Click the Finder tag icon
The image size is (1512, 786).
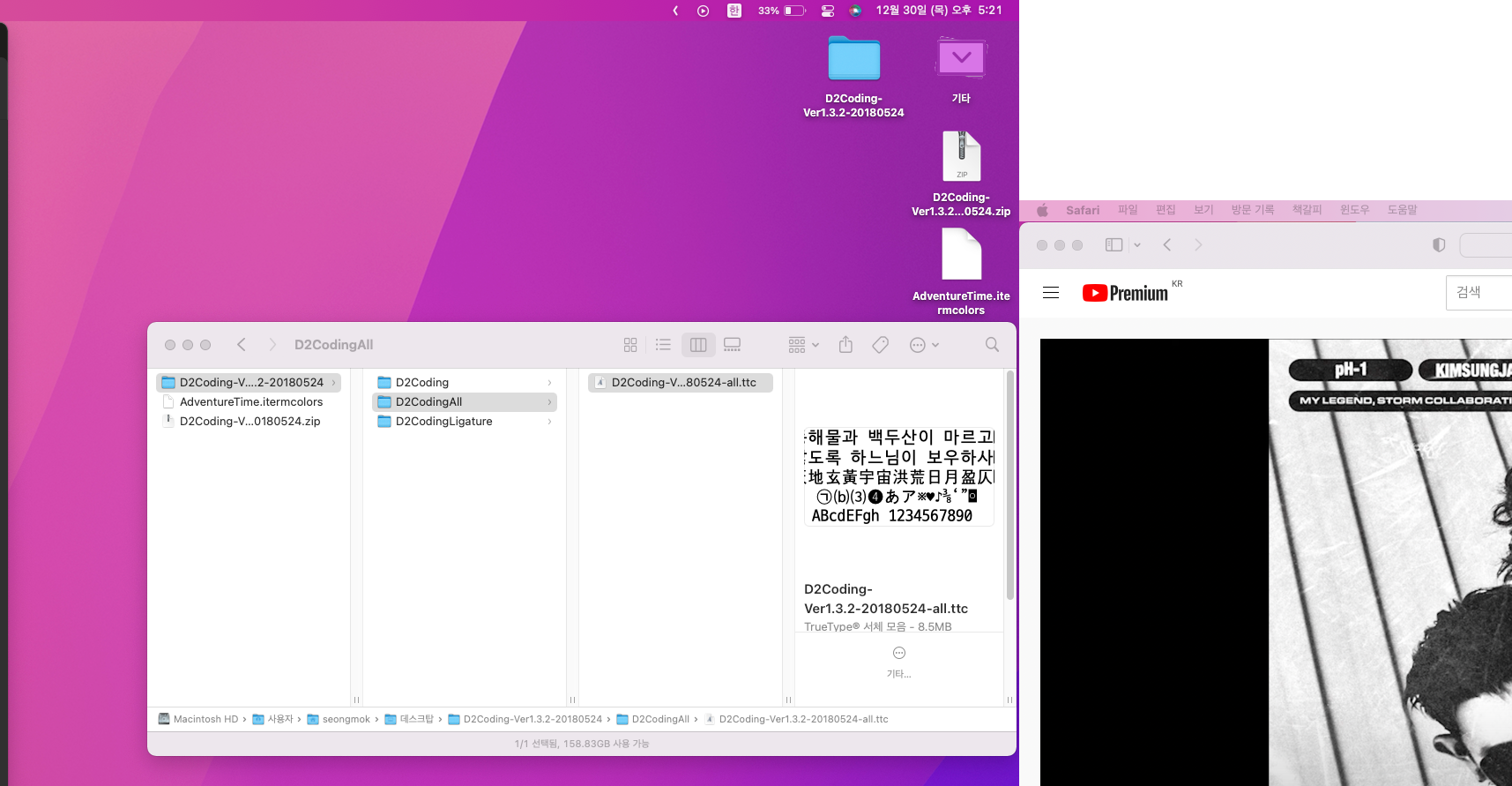point(880,345)
